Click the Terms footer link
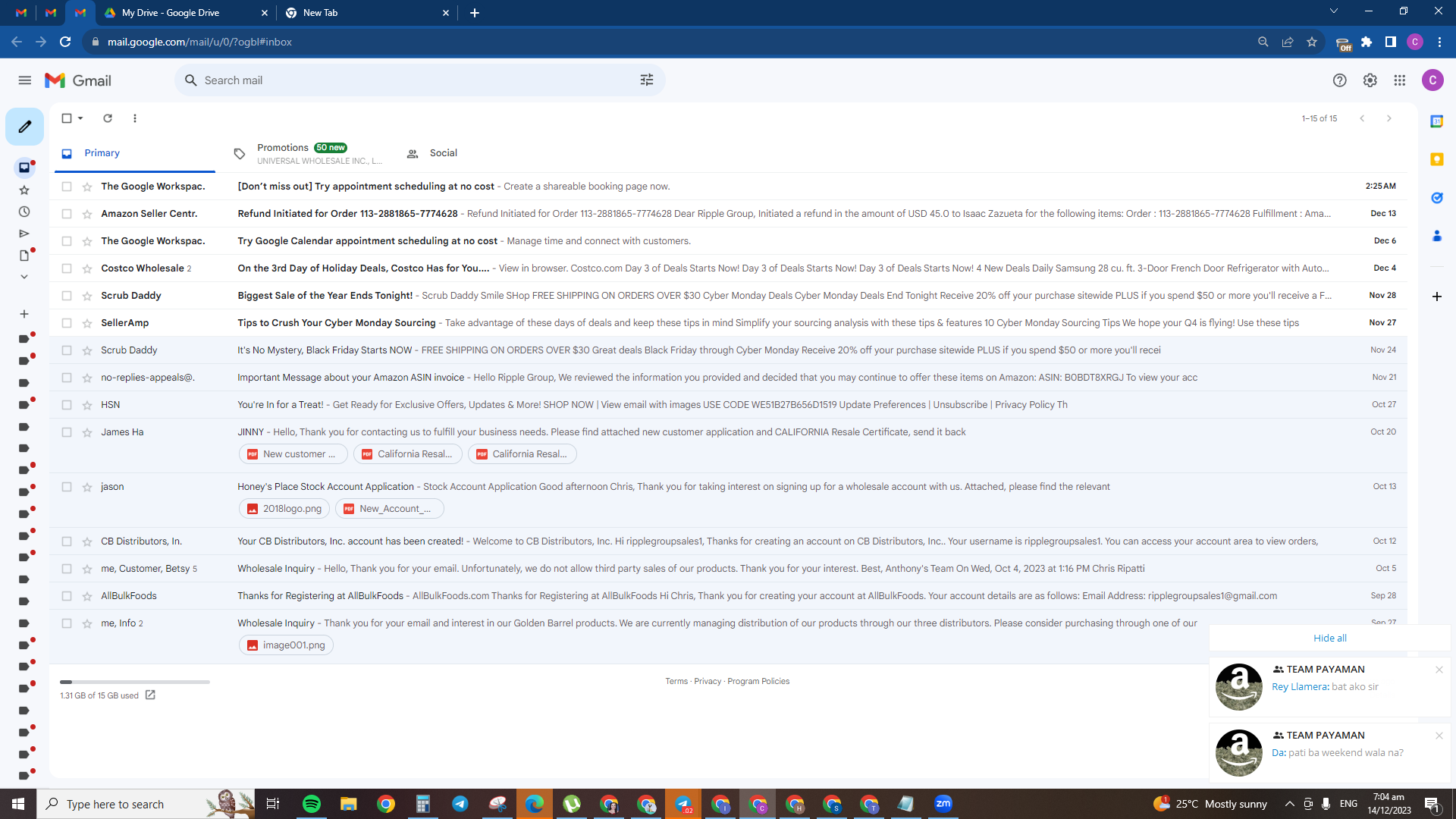The image size is (1456, 819). pos(676,681)
